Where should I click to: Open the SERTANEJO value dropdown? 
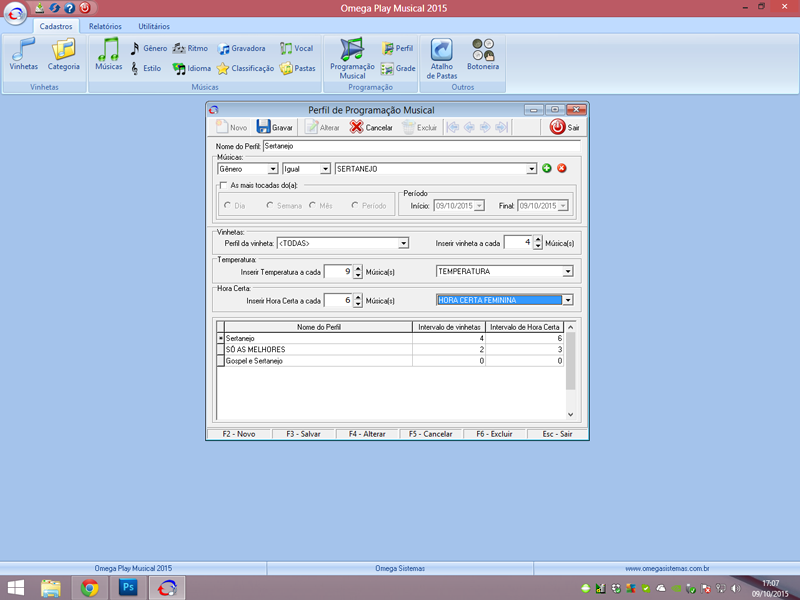(x=532, y=169)
